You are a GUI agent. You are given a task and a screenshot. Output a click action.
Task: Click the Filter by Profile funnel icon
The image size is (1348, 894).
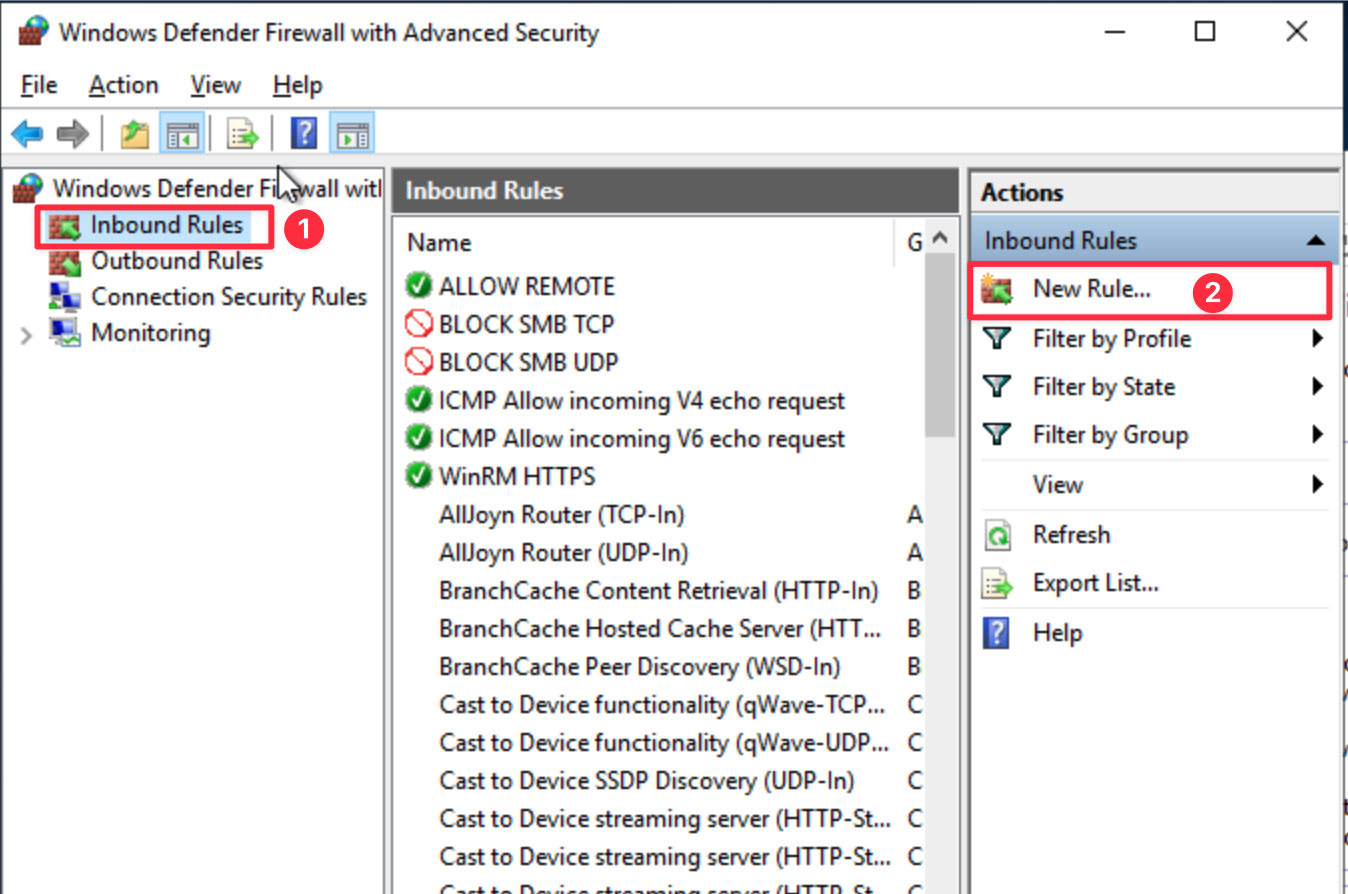tap(997, 339)
